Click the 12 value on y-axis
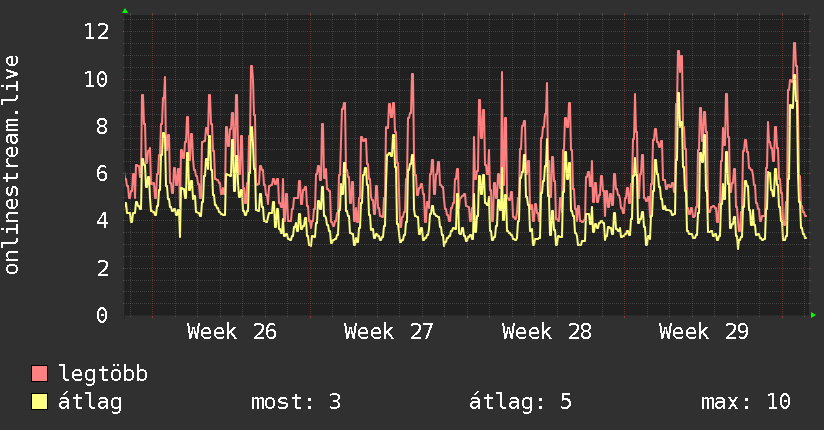 (97, 32)
